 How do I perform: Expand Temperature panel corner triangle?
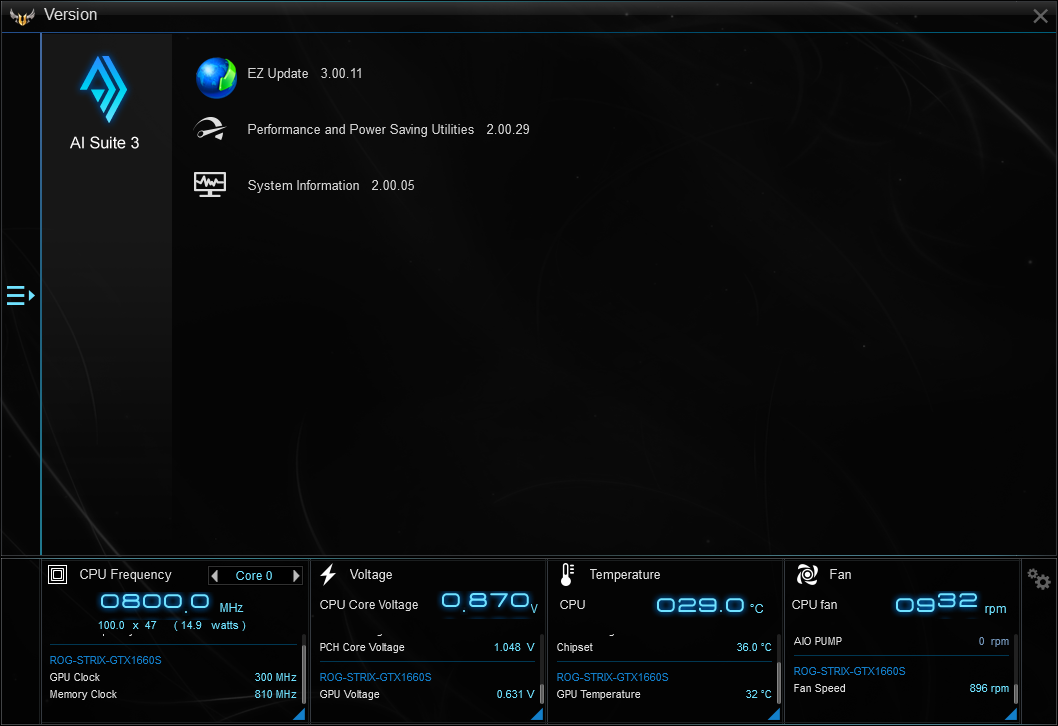click(x=774, y=714)
